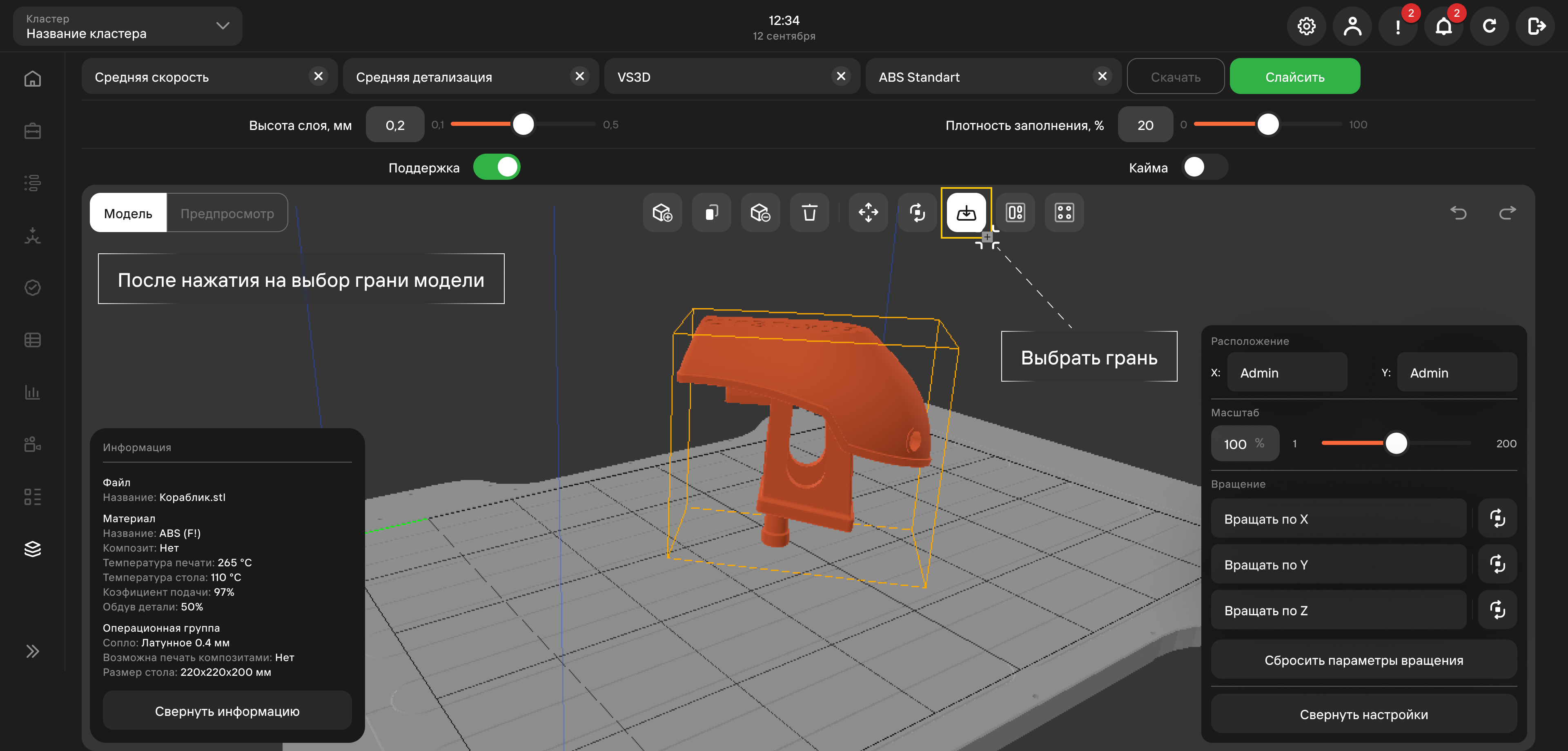Open settings gear in header
This screenshot has width=1568, height=751.
point(1306,26)
